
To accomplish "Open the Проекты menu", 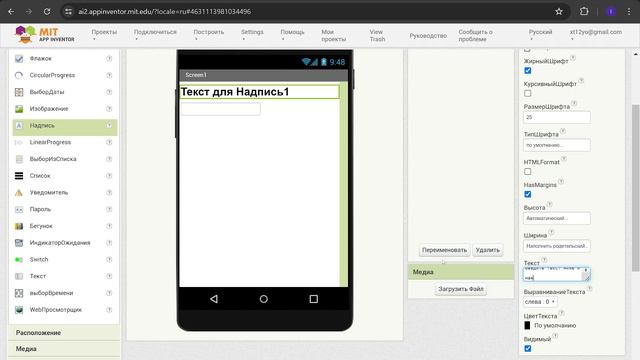I will tap(104, 35).
